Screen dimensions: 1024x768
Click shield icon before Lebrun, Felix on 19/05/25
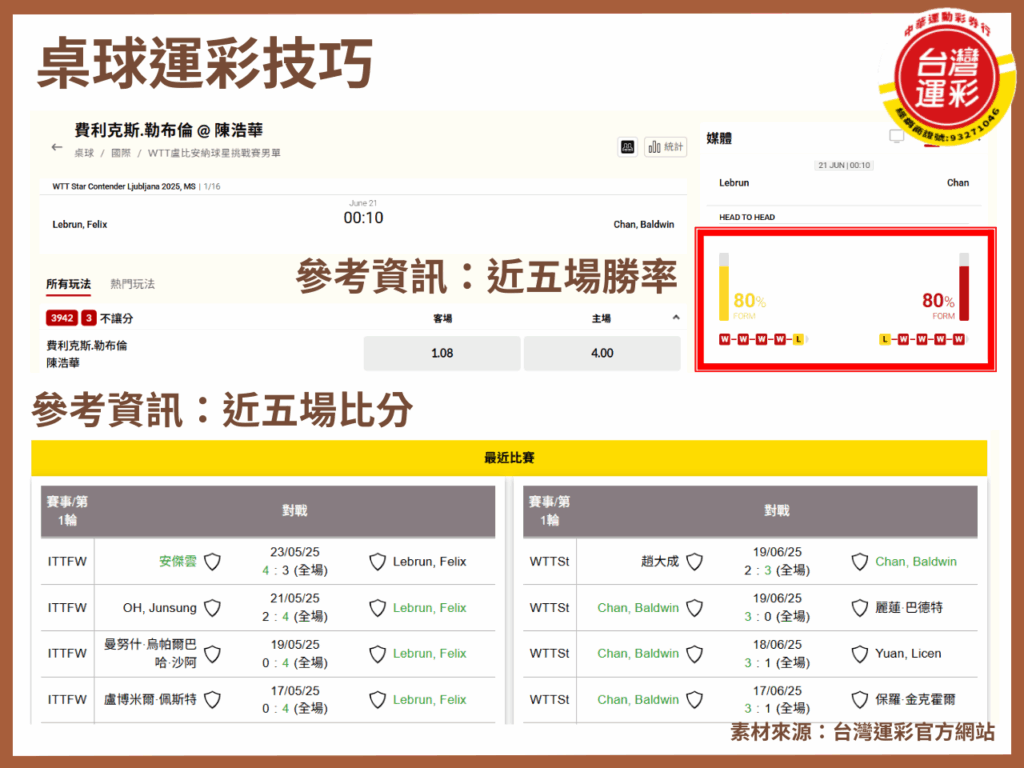pos(377,654)
